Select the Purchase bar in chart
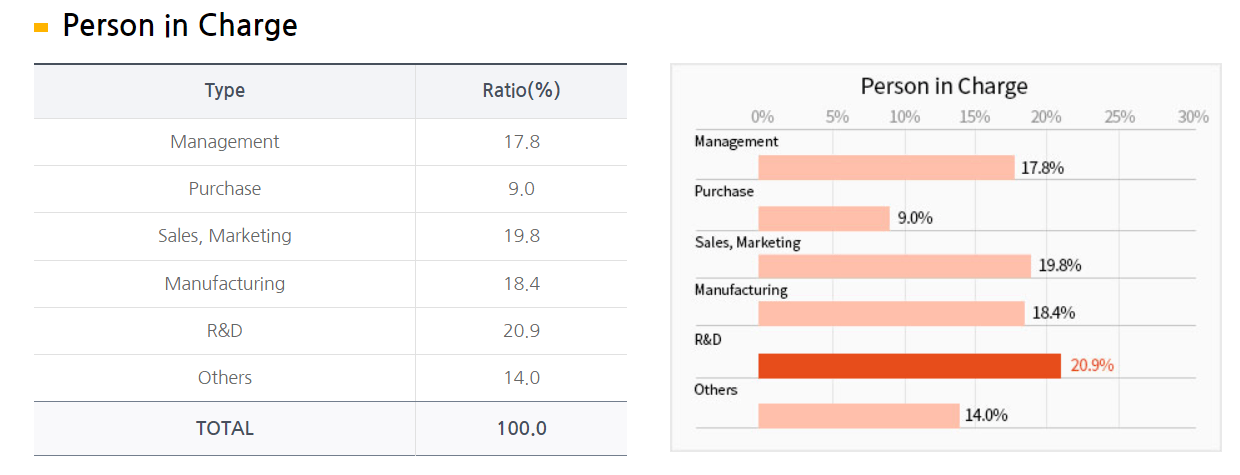 [x=824, y=218]
